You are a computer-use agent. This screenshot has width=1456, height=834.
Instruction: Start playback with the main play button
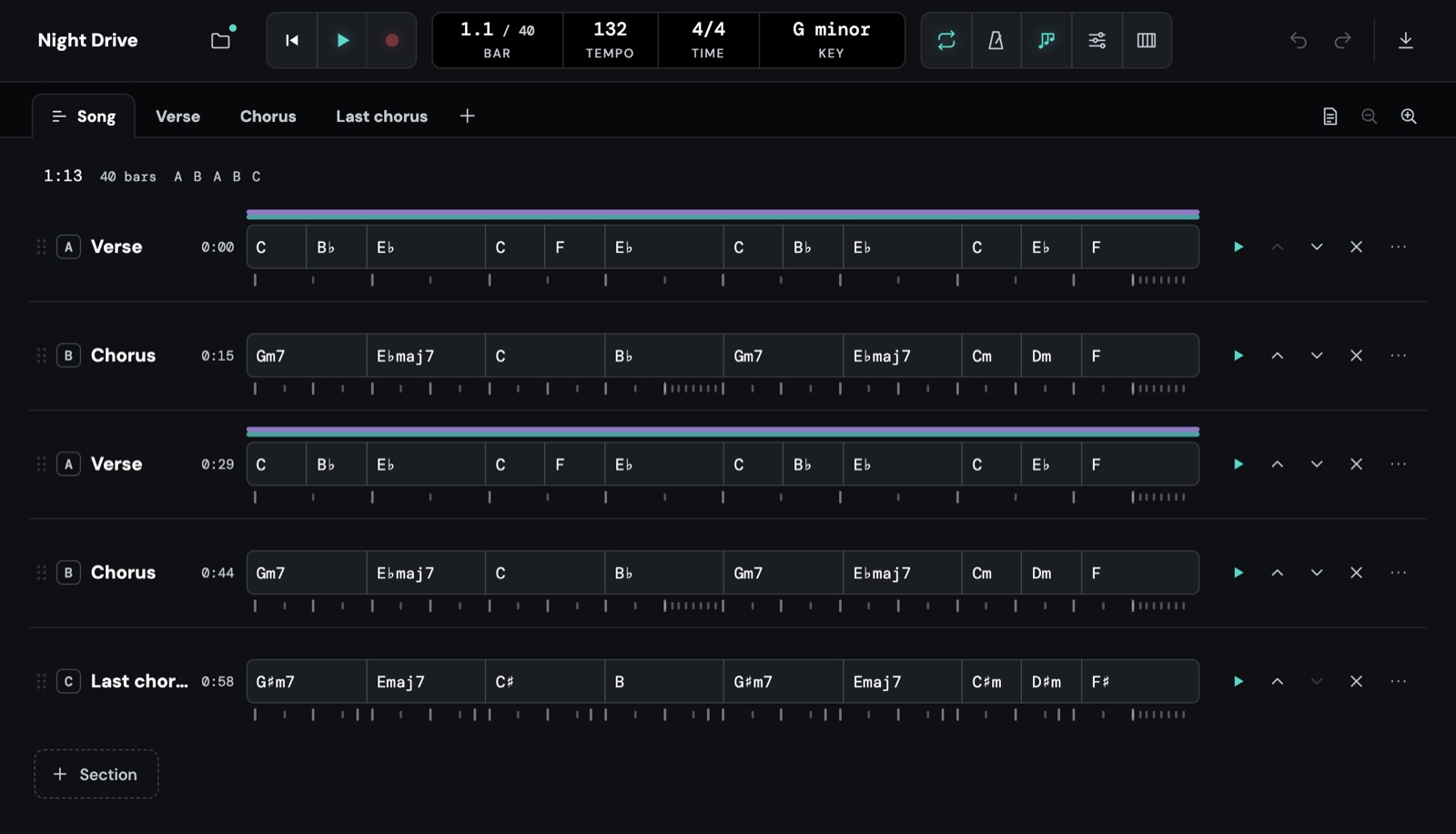(x=342, y=40)
